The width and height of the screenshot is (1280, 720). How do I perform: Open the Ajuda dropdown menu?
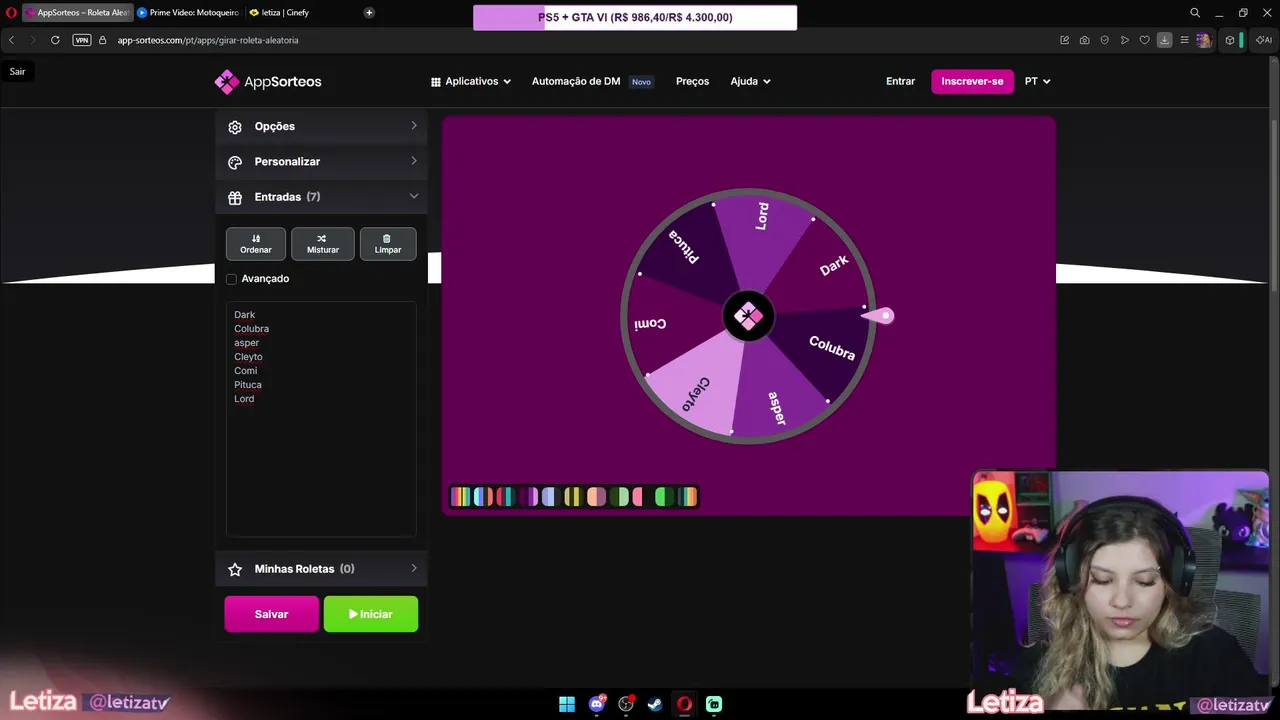pyautogui.click(x=751, y=82)
